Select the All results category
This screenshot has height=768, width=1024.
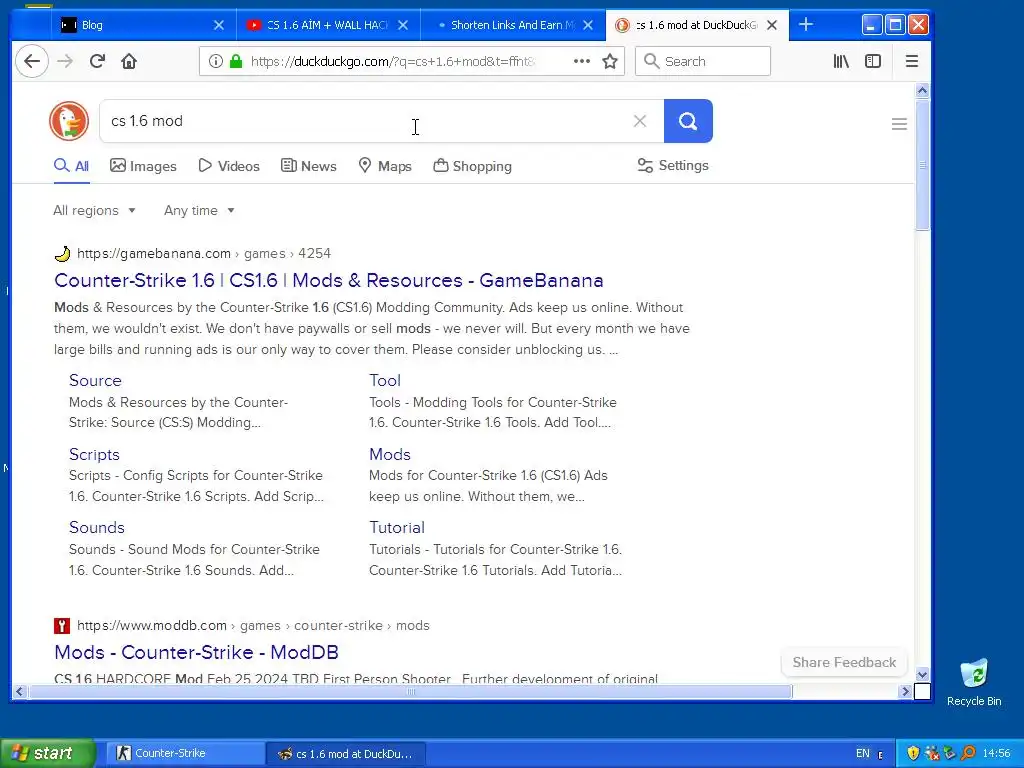[71, 166]
